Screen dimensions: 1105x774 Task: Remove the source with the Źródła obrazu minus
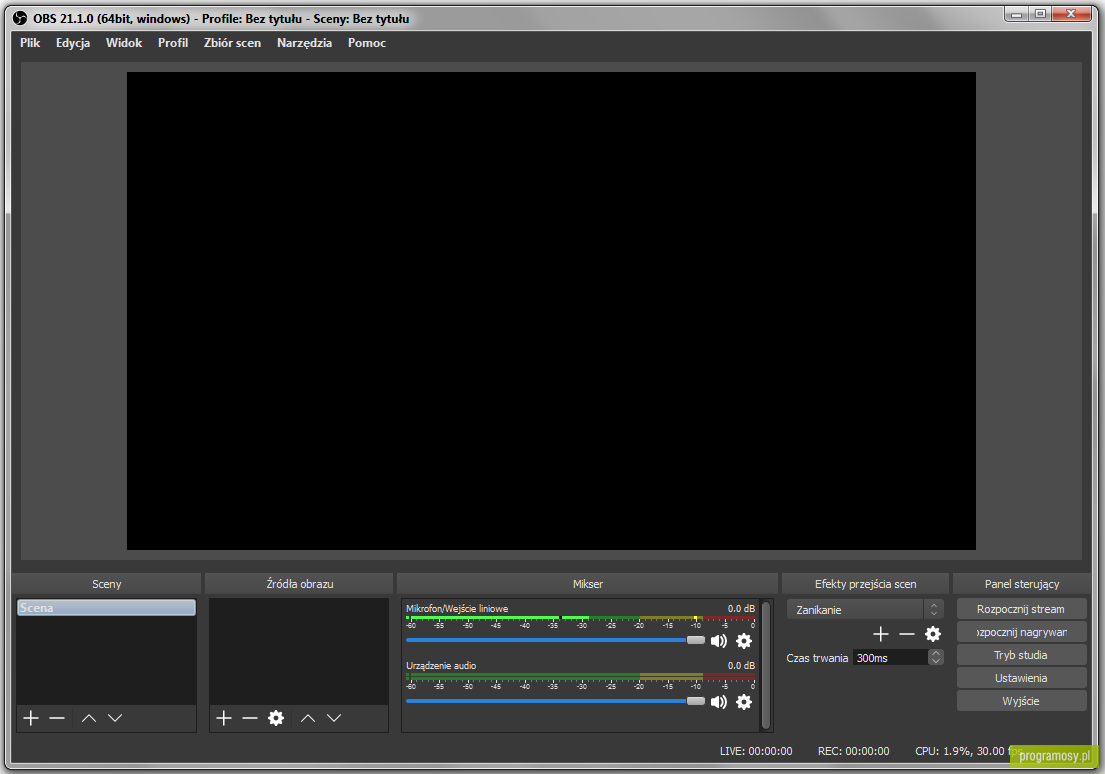pos(250,718)
